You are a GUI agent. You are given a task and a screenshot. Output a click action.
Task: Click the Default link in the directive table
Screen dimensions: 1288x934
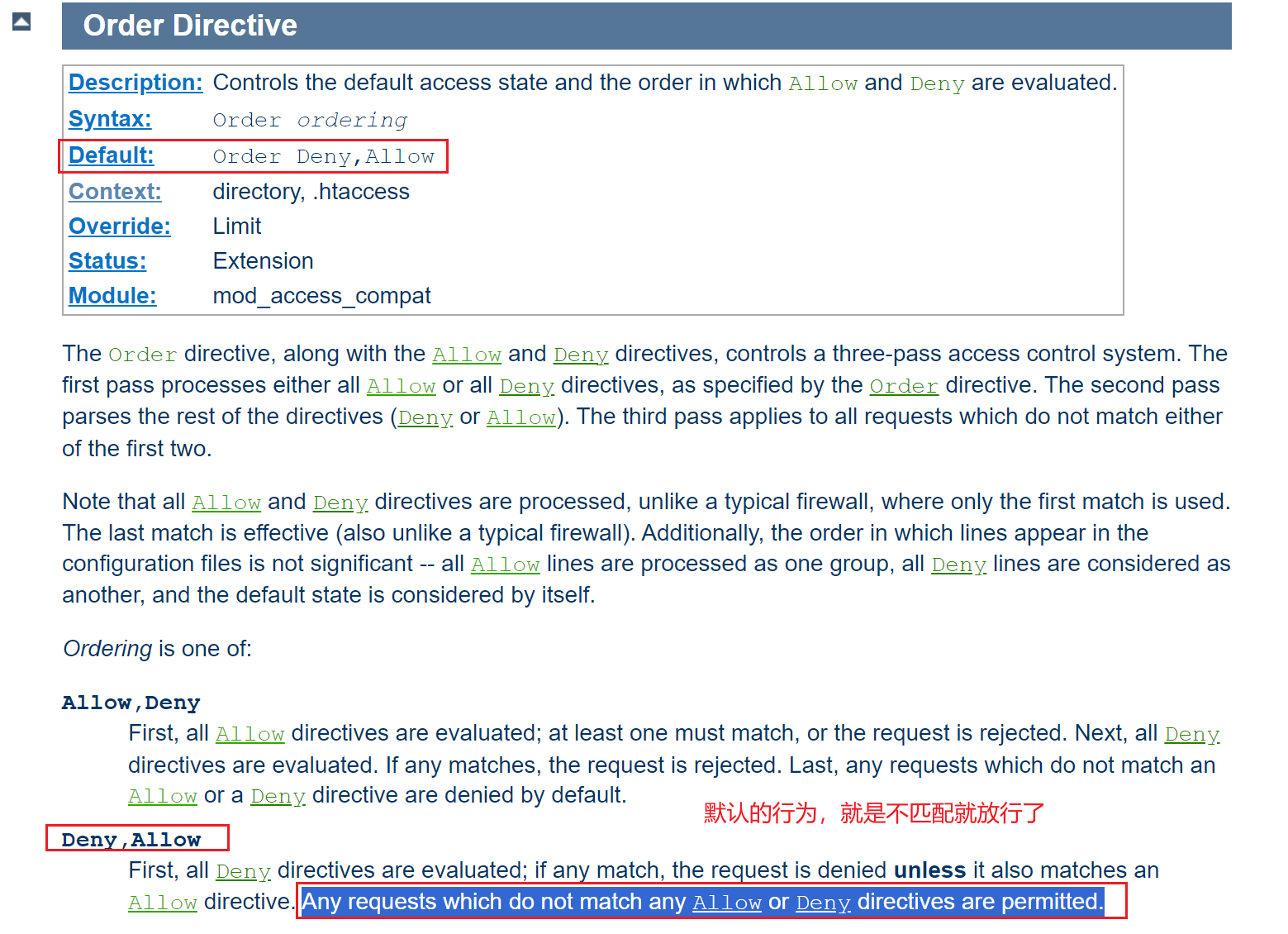tap(111, 155)
